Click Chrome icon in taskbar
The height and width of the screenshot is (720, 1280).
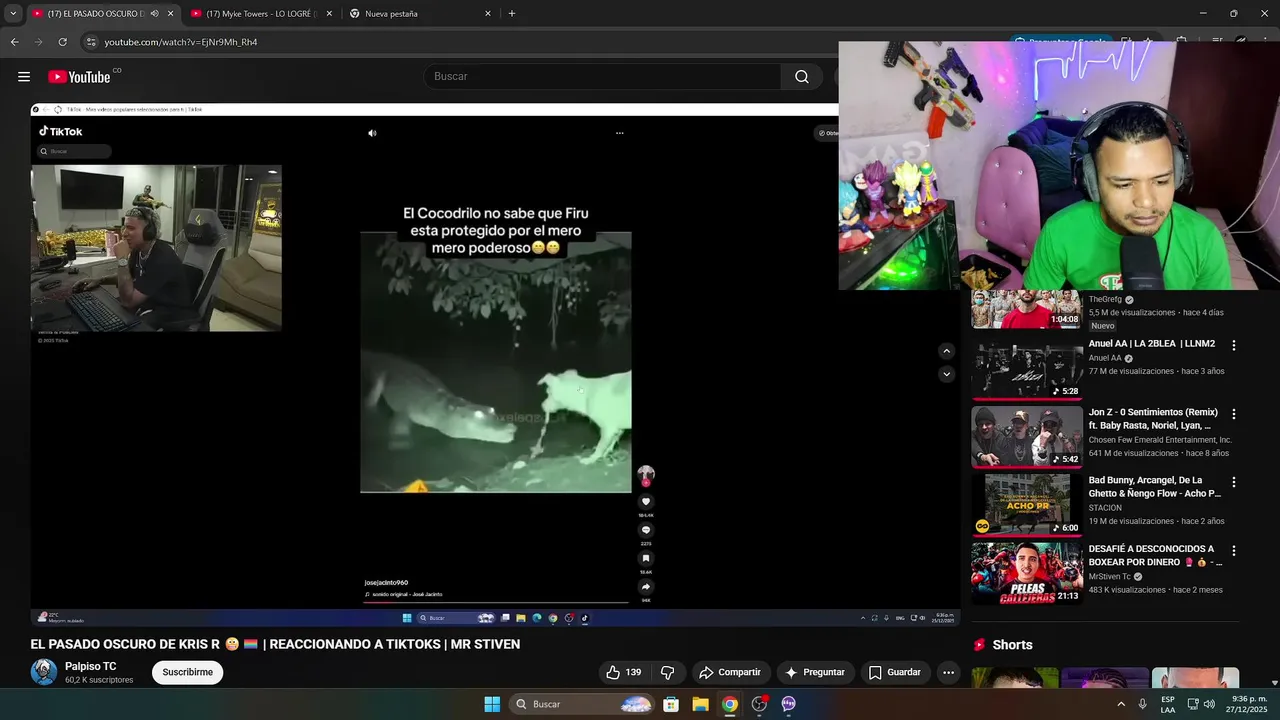pyautogui.click(x=730, y=704)
